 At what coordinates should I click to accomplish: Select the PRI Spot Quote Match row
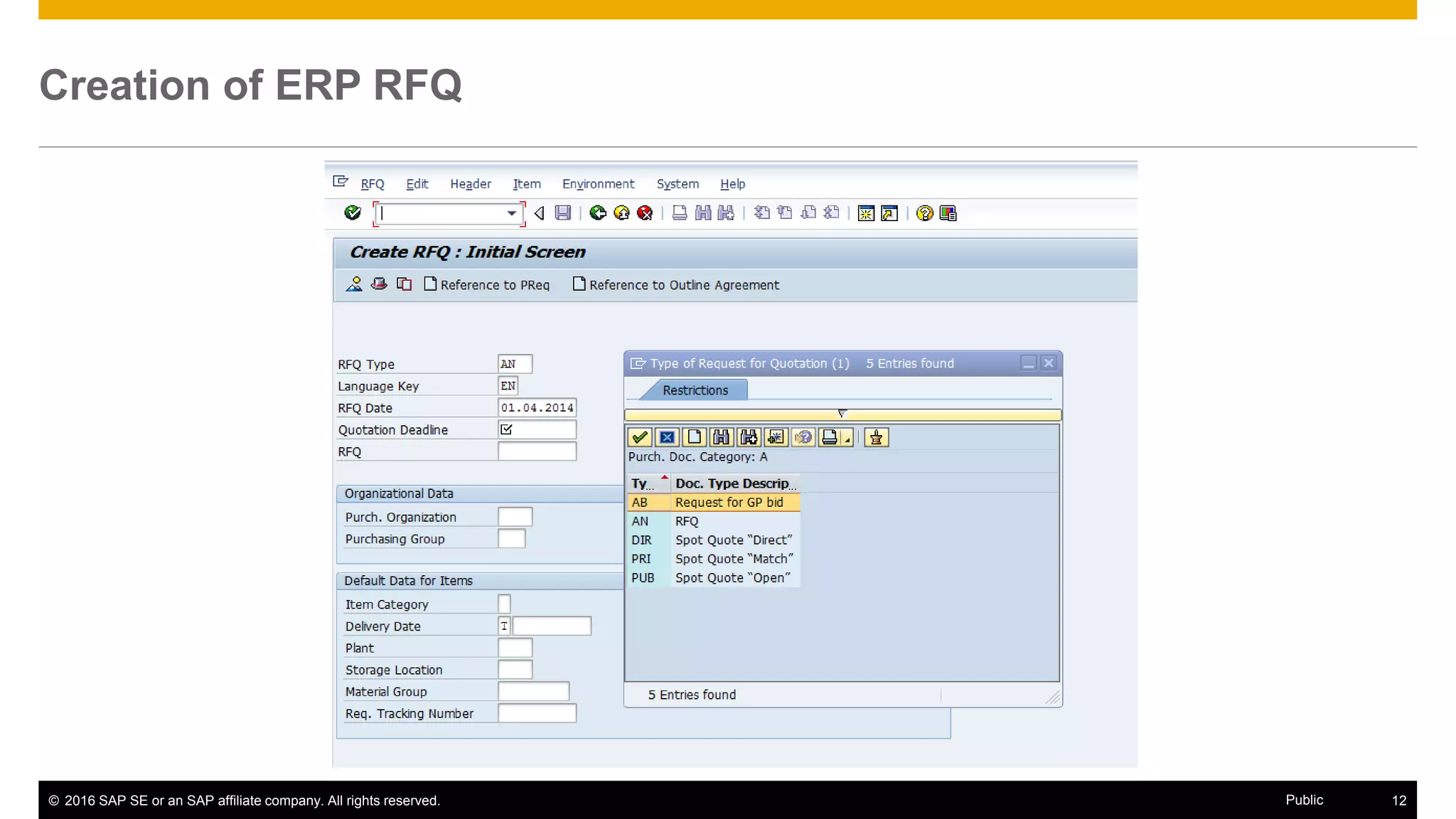(714, 559)
